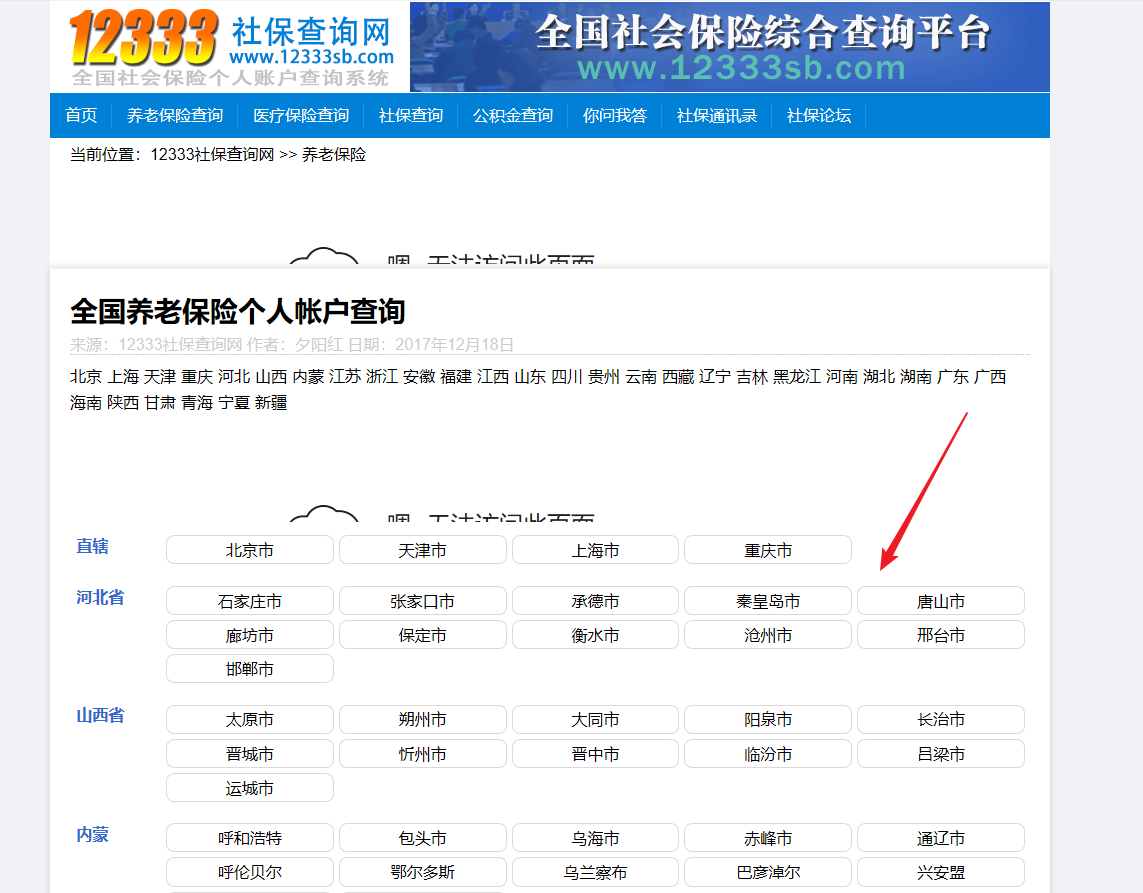This screenshot has height=893, width=1143.
Task: Open the 社保通讯录 directory
Action: click(x=716, y=115)
